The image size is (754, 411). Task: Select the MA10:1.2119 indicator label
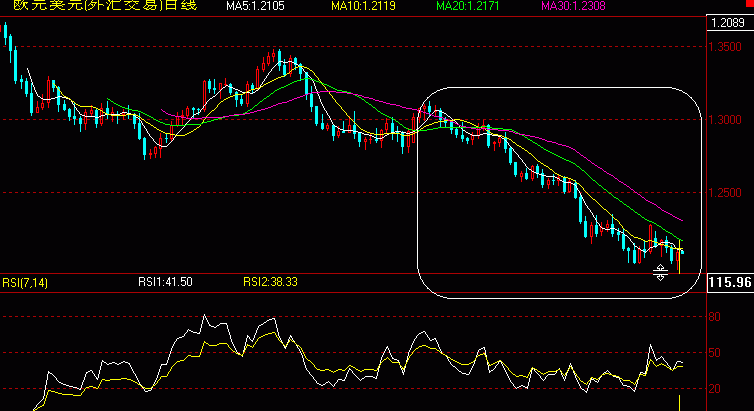tap(364, 6)
